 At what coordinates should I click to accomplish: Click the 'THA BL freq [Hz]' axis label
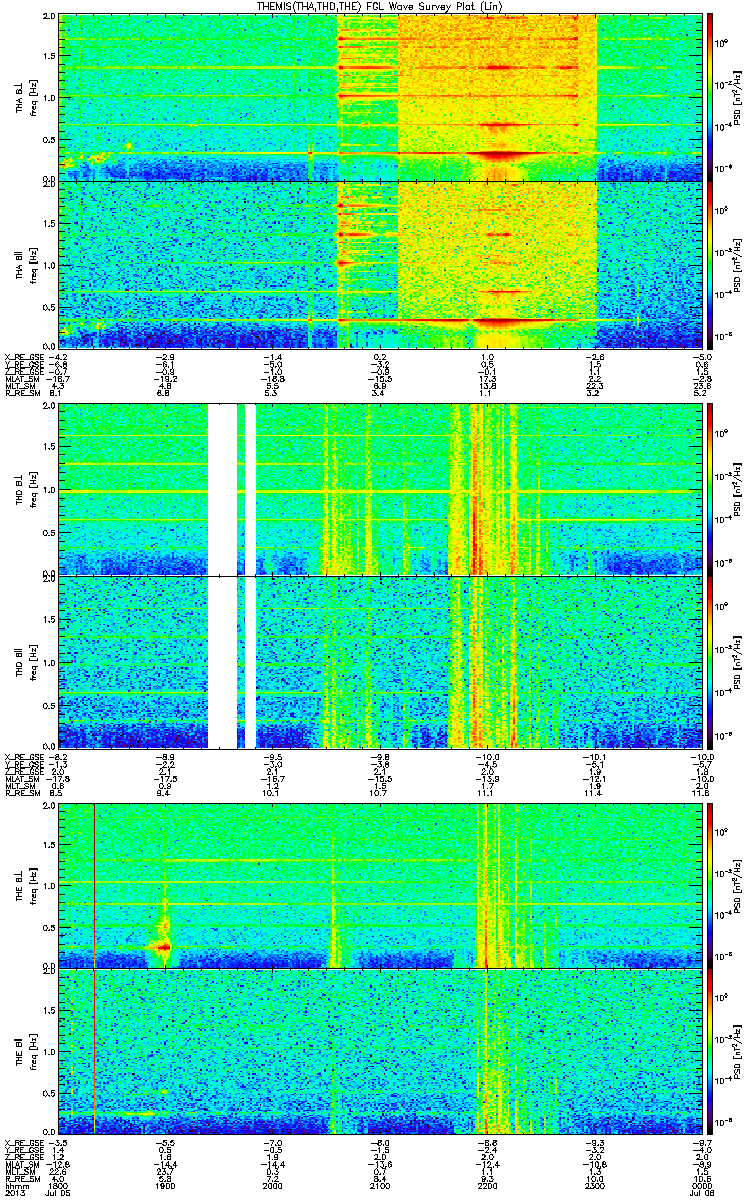click(x=26, y=97)
